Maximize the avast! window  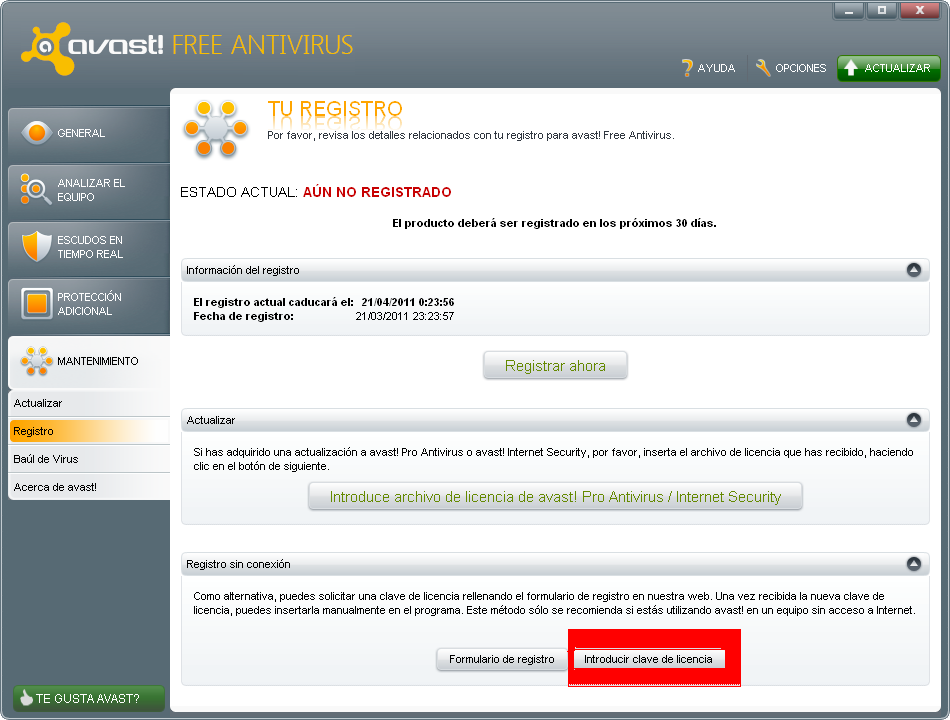pyautogui.click(x=882, y=11)
